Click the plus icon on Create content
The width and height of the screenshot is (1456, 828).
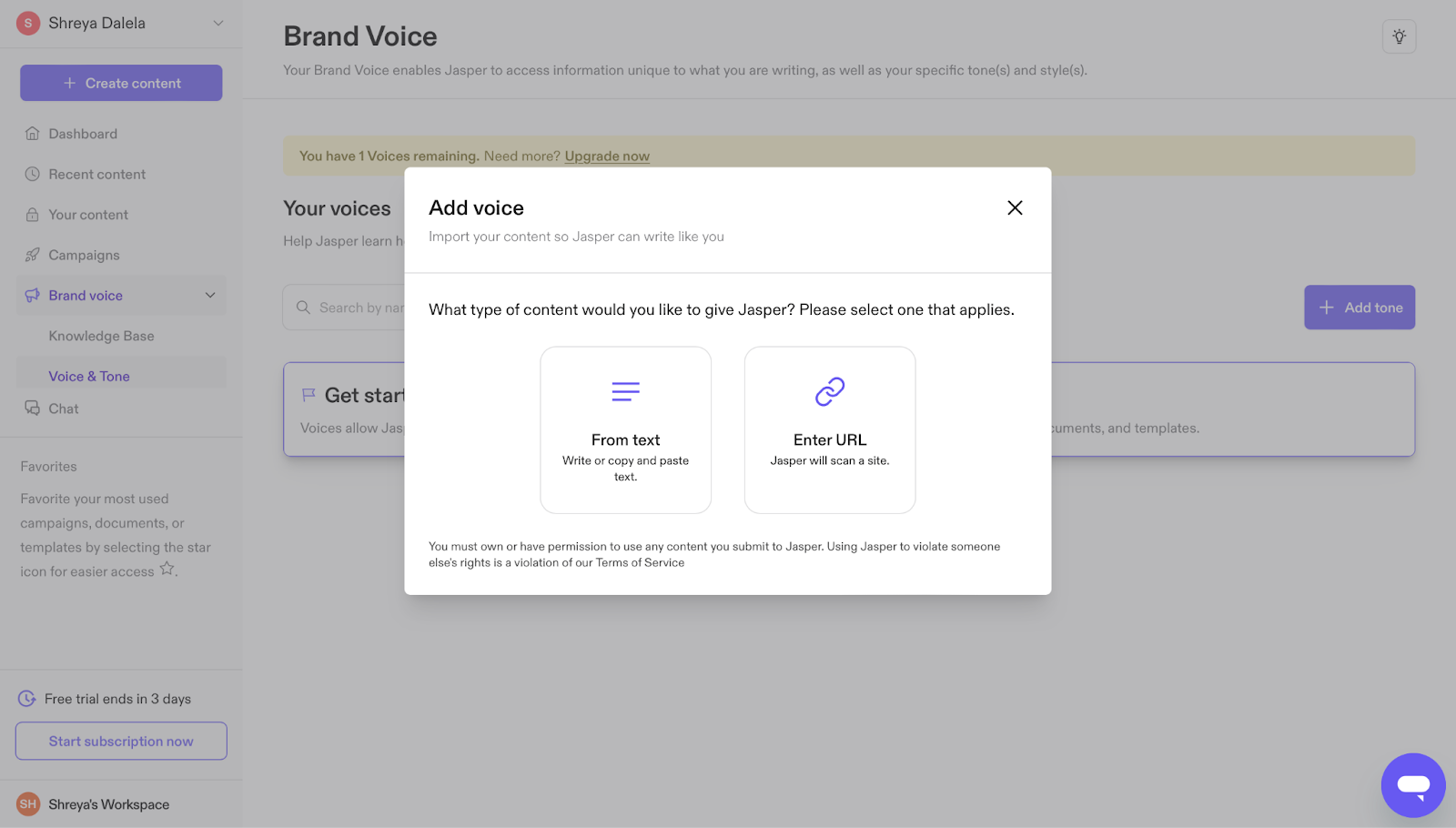(x=69, y=83)
